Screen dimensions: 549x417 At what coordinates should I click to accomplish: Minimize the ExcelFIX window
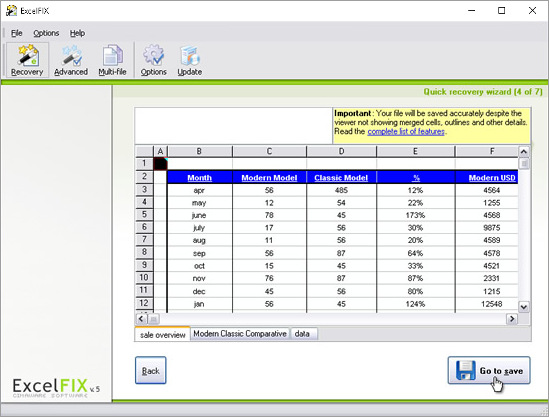pos(471,11)
